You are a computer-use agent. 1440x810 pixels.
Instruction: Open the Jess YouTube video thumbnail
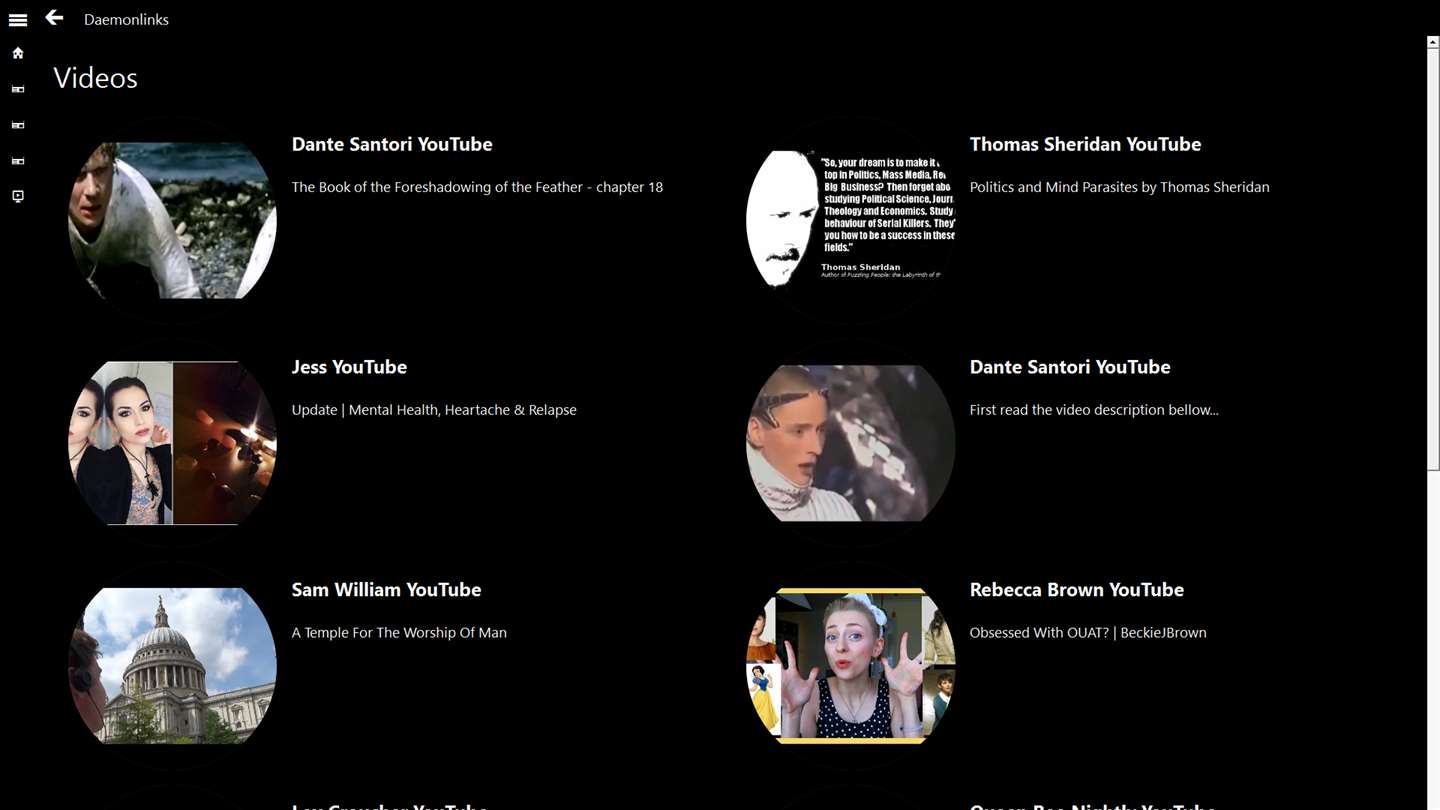[172, 443]
